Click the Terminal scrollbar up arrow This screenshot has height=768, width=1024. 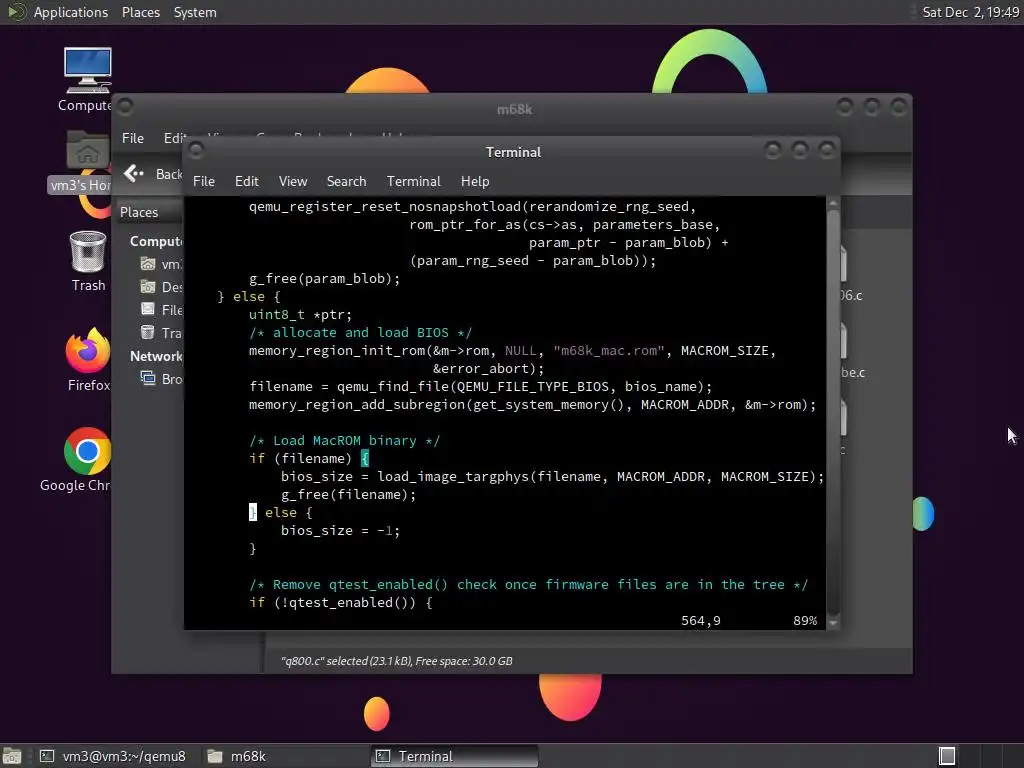click(833, 204)
